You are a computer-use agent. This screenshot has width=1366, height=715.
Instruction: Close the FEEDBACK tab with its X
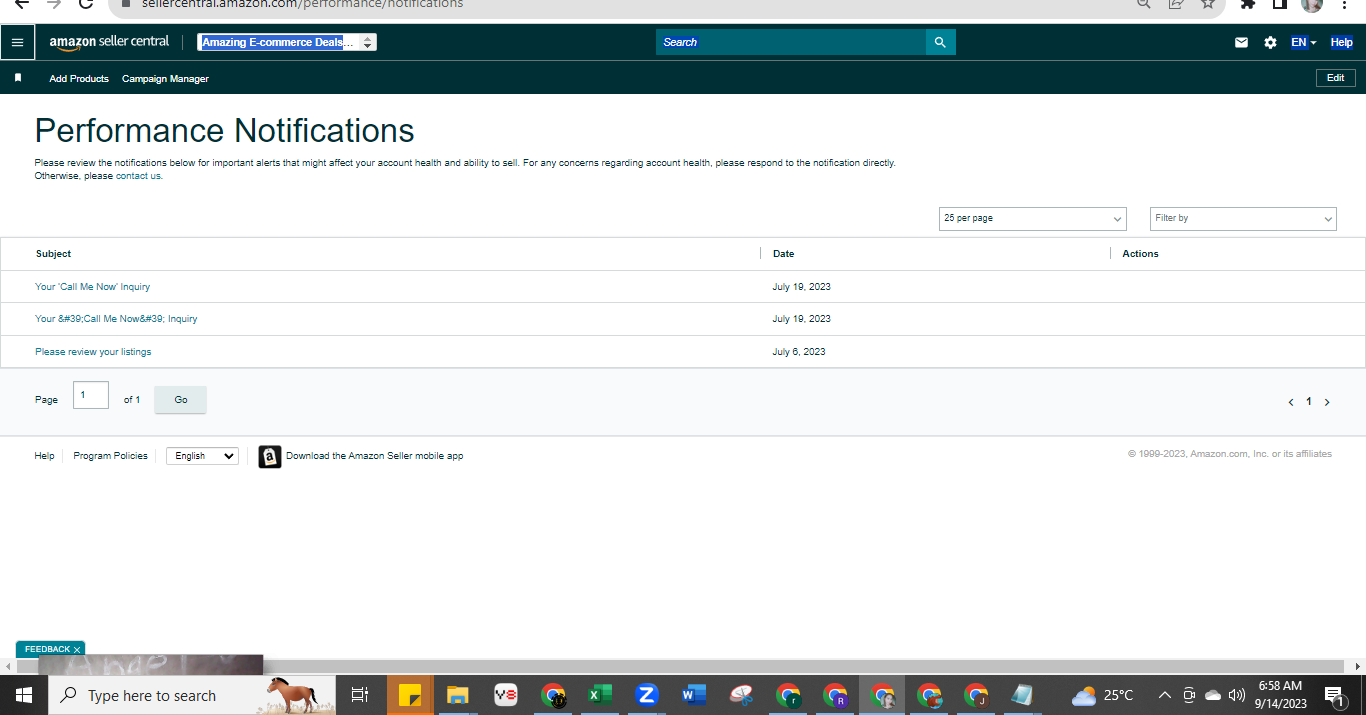click(77, 650)
